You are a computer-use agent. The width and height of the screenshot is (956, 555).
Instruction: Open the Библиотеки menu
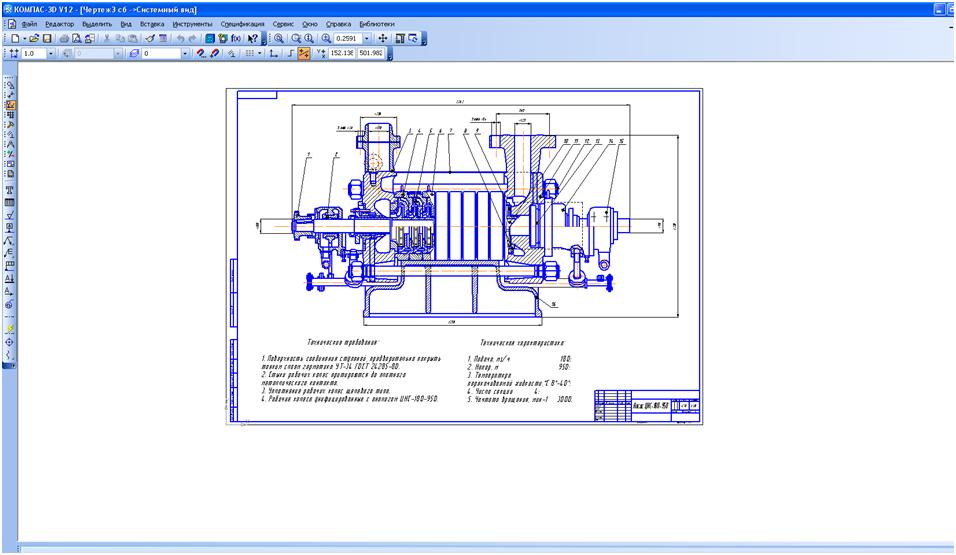[375, 22]
